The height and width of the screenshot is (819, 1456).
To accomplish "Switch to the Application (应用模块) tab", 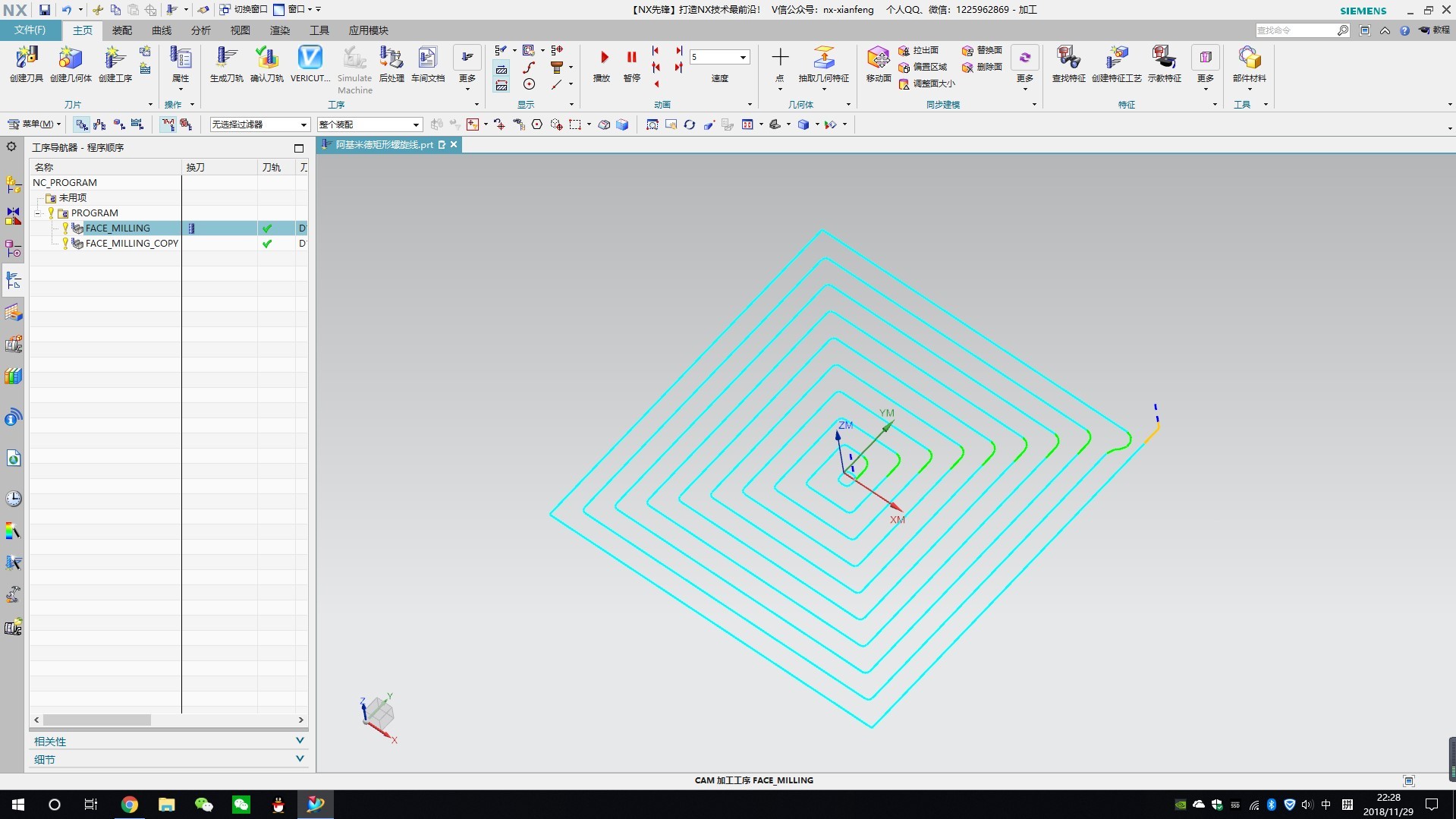I will 368,30.
